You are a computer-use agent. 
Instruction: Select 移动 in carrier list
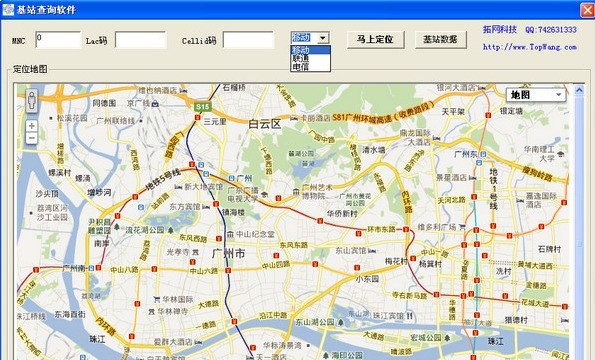(x=310, y=50)
